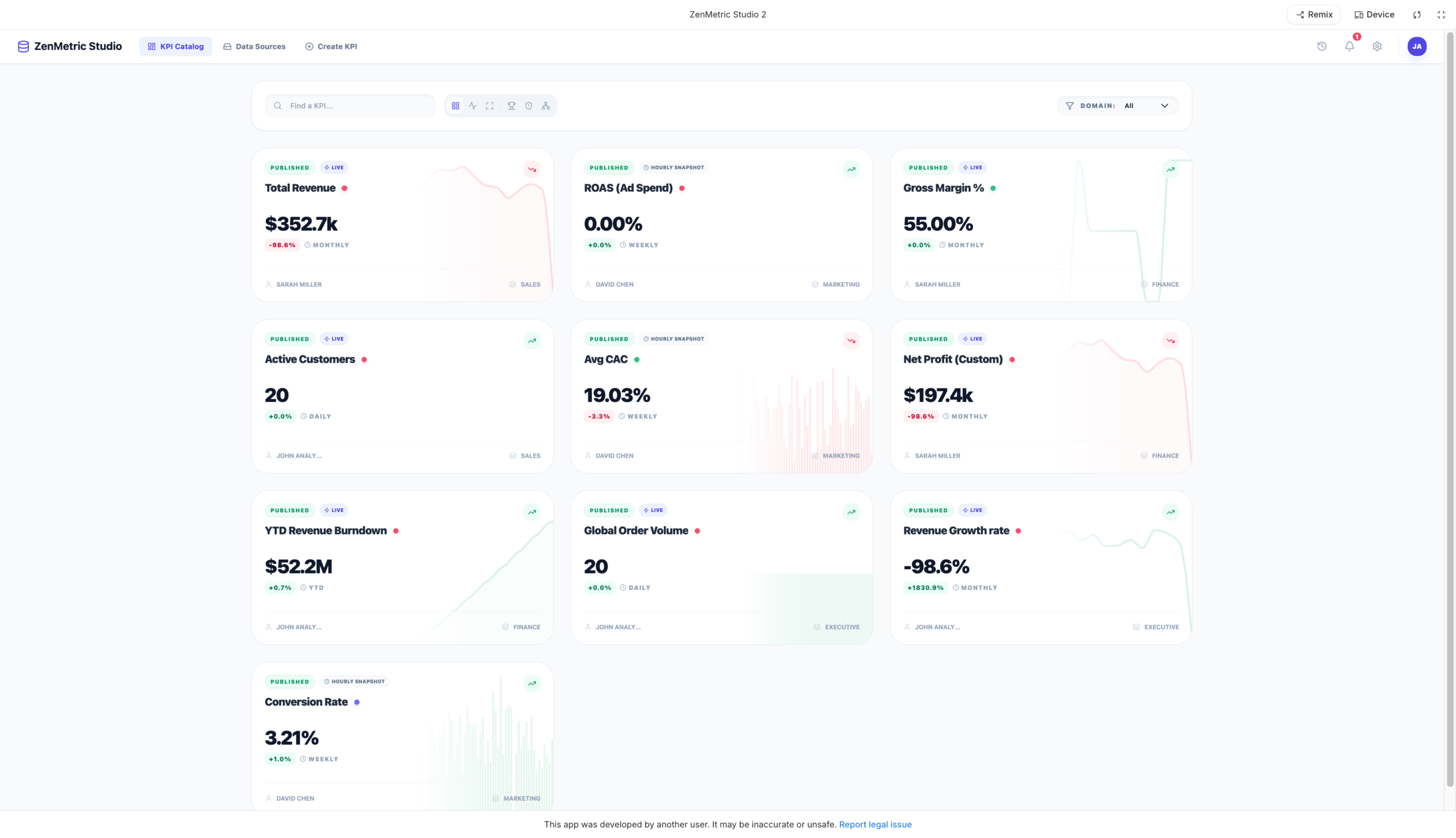The height and width of the screenshot is (838, 1456).
Task: Open the notifications bell
Action: [1349, 47]
